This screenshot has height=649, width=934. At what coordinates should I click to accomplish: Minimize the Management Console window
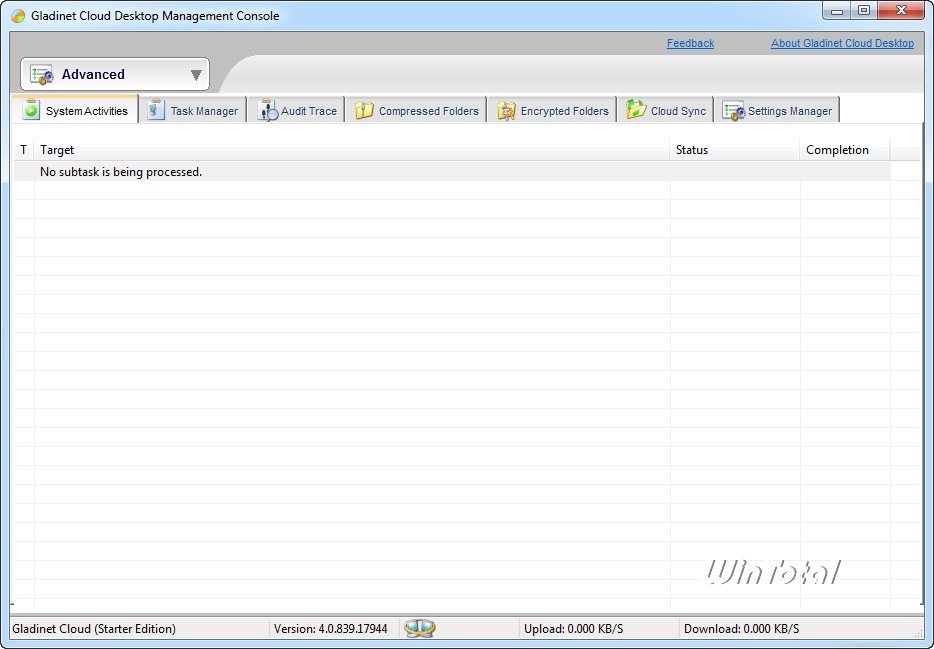coord(837,11)
